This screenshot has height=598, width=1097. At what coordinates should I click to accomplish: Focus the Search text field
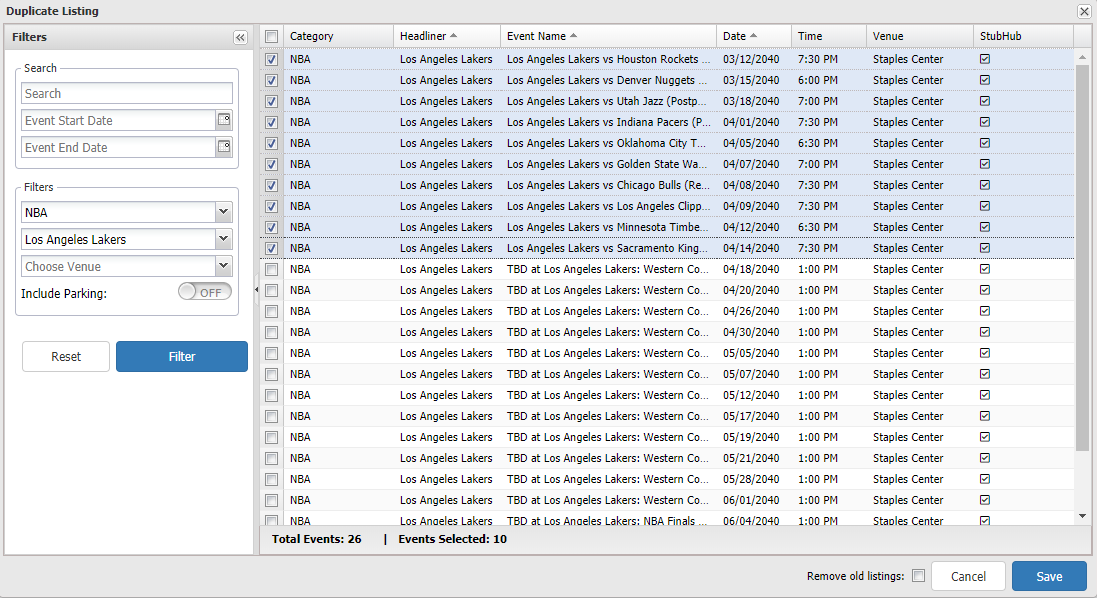[x=127, y=94]
